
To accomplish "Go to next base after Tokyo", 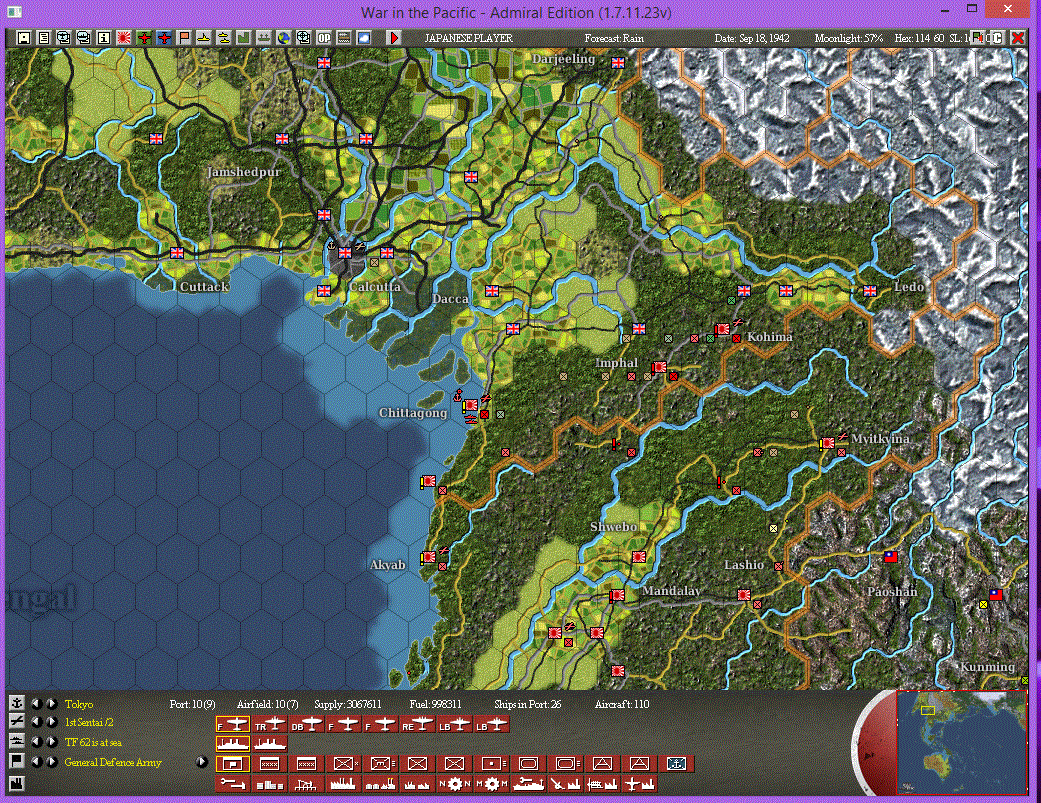I will tap(50, 703).
